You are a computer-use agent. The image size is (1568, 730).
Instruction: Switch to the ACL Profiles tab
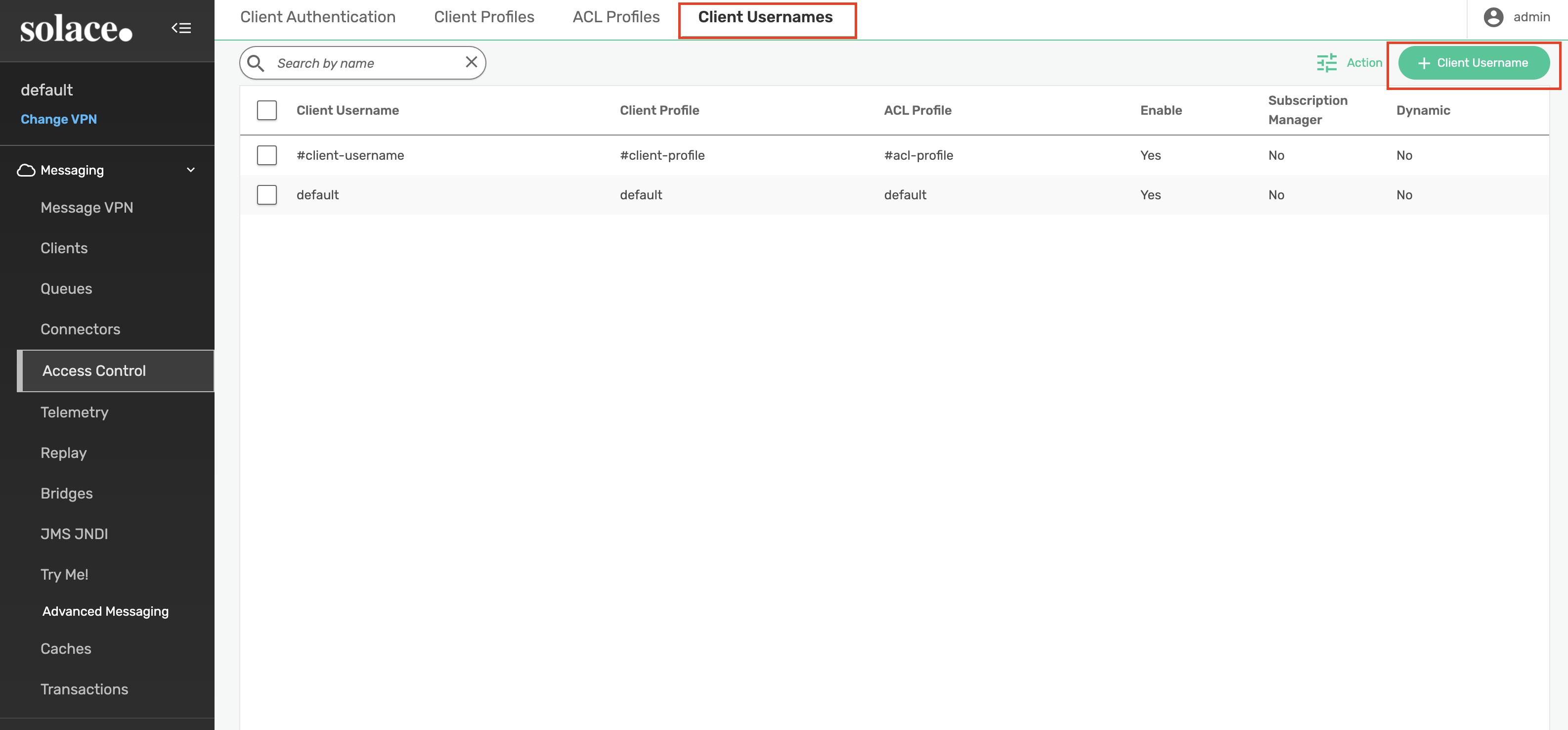(615, 17)
